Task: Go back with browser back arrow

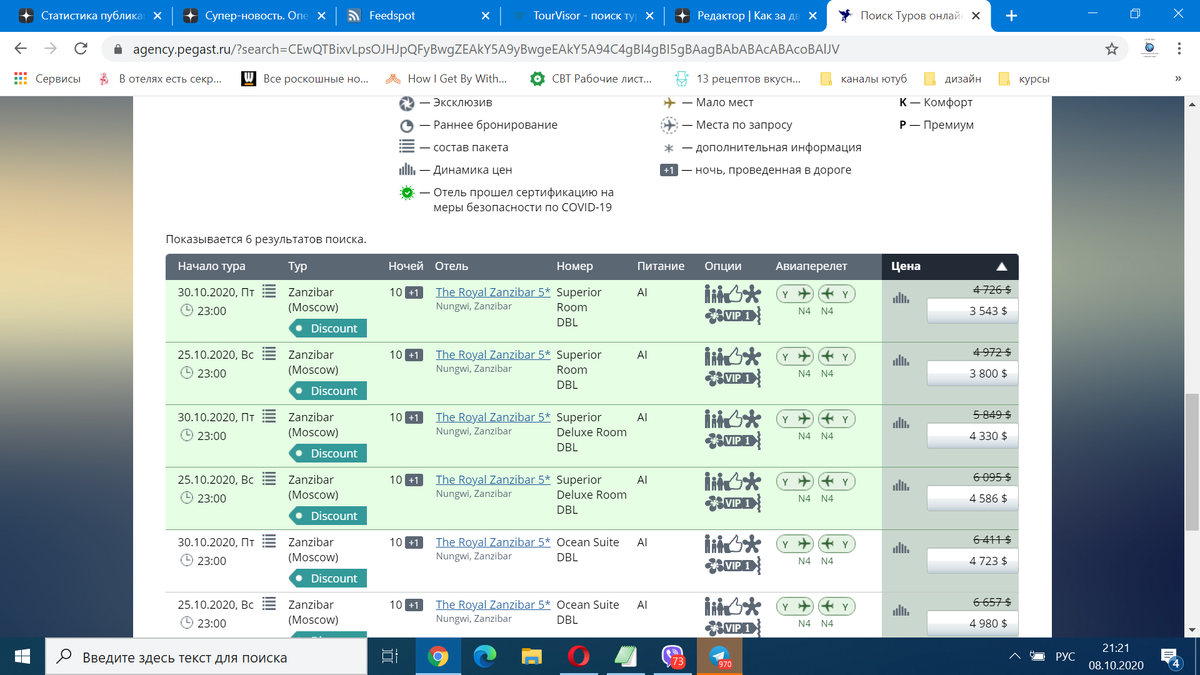Action: pos(21,48)
